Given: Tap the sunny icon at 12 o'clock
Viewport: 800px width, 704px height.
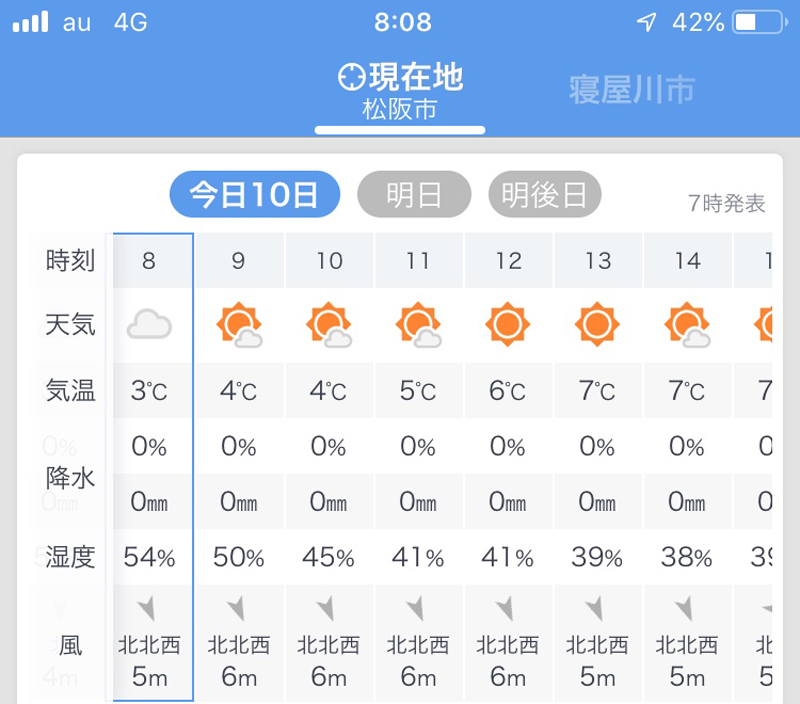Looking at the screenshot, I should pyautogui.click(x=508, y=324).
